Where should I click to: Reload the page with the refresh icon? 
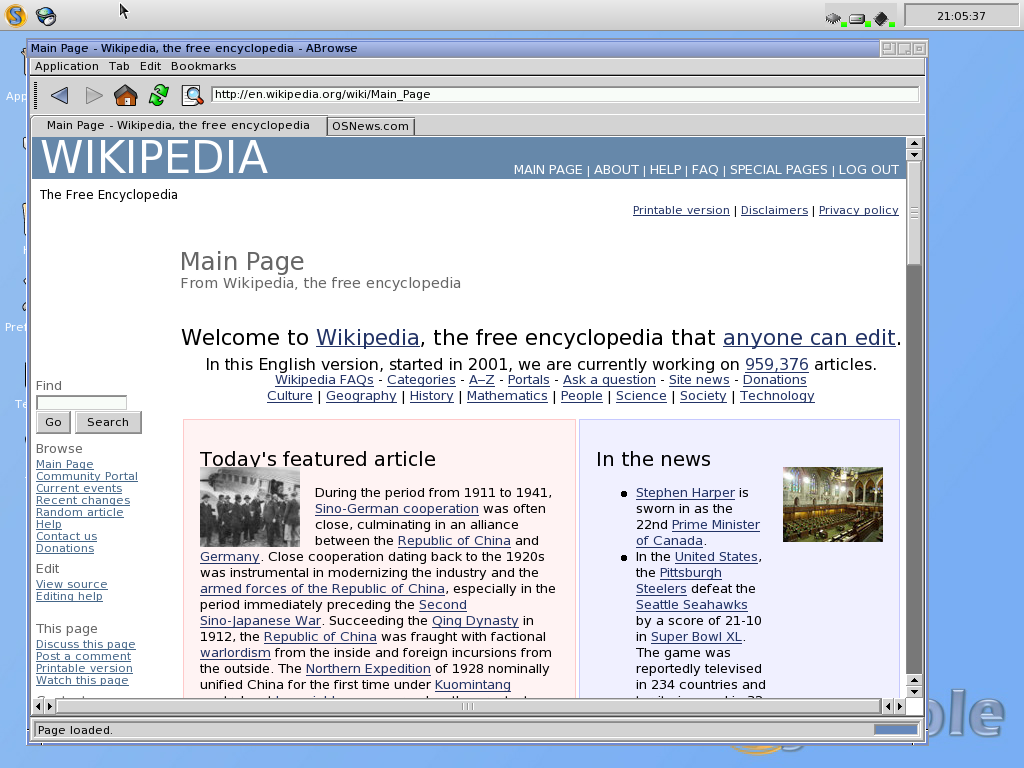(158, 95)
